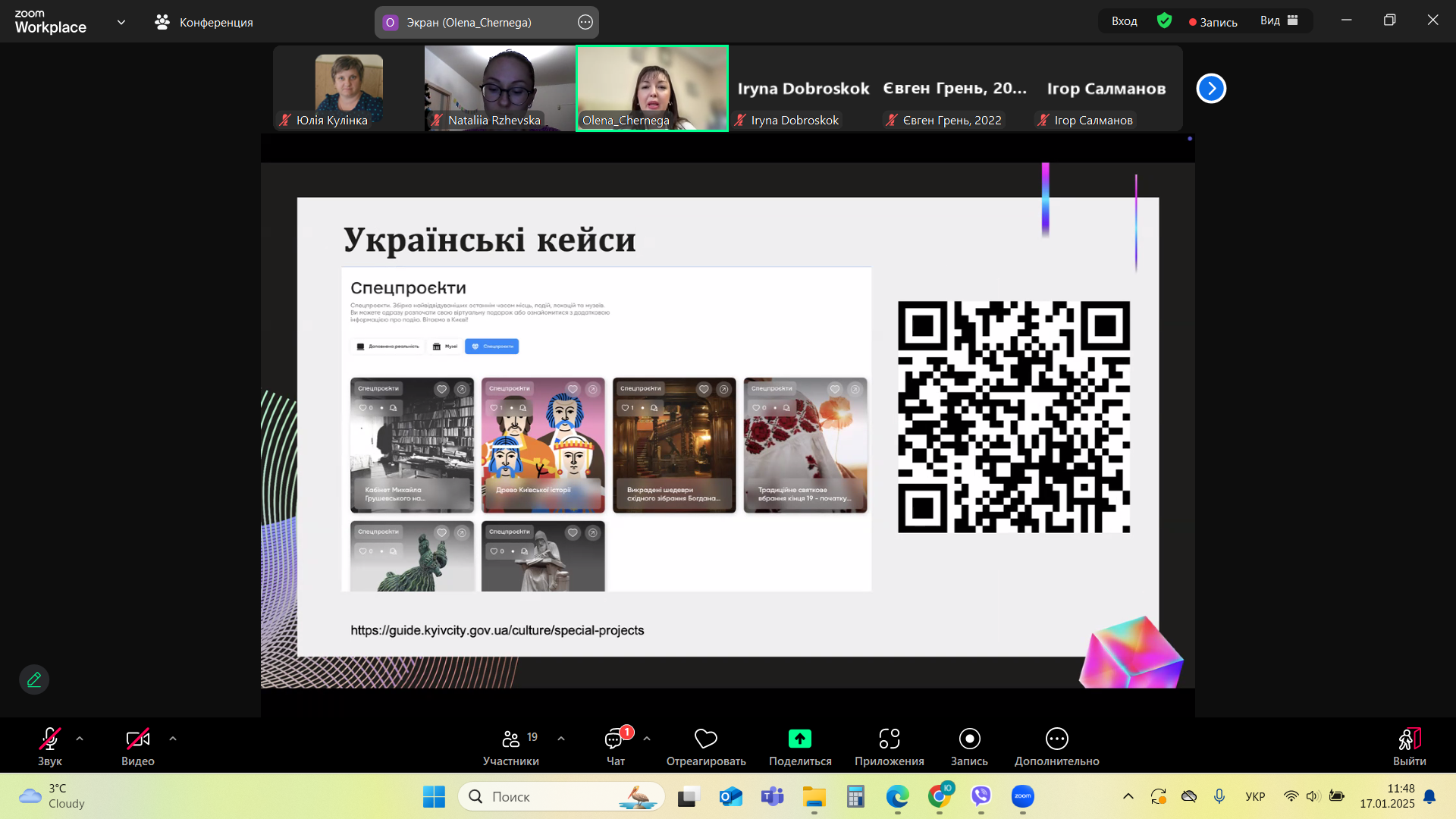Open Zoom Workplace dropdown chevron

pyautogui.click(x=121, y=22)
